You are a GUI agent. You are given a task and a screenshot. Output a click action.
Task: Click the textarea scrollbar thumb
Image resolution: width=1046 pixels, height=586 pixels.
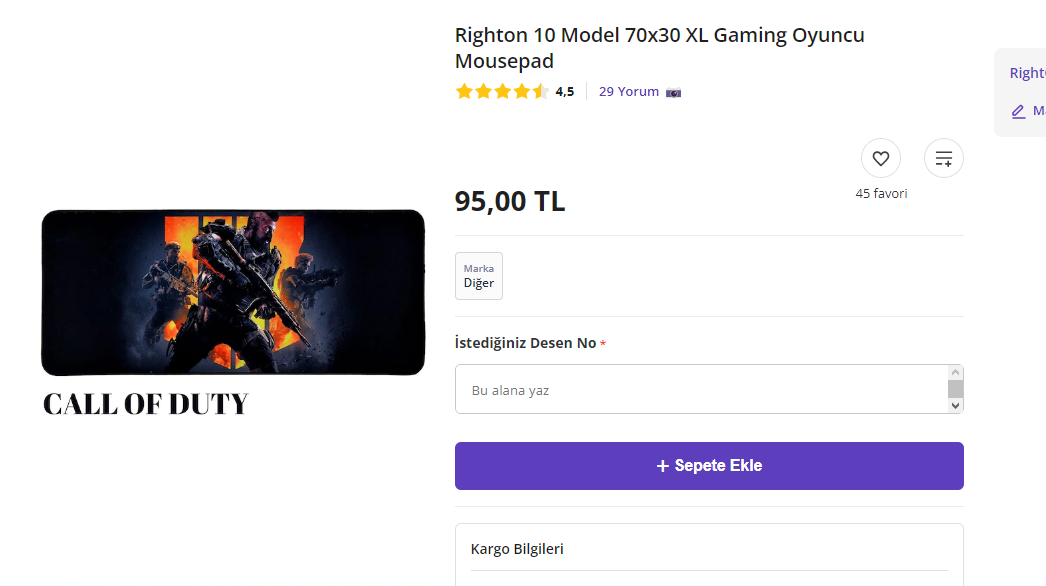pos(955,389)
